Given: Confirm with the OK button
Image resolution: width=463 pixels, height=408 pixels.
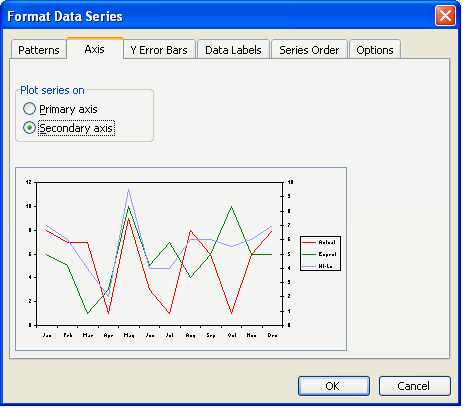Looking at the screenshot, I should coord(334,386).
